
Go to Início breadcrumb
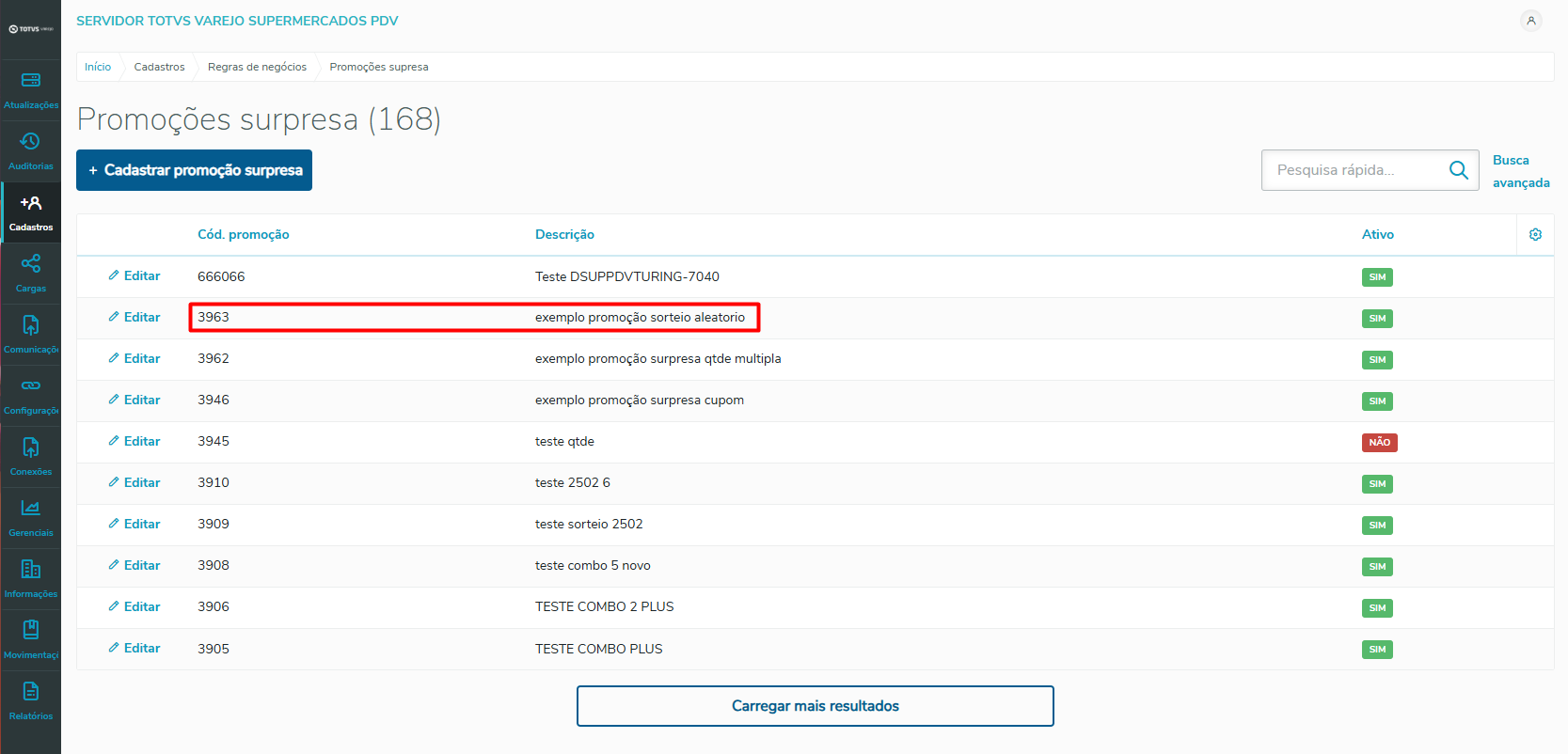coord(98,67)
